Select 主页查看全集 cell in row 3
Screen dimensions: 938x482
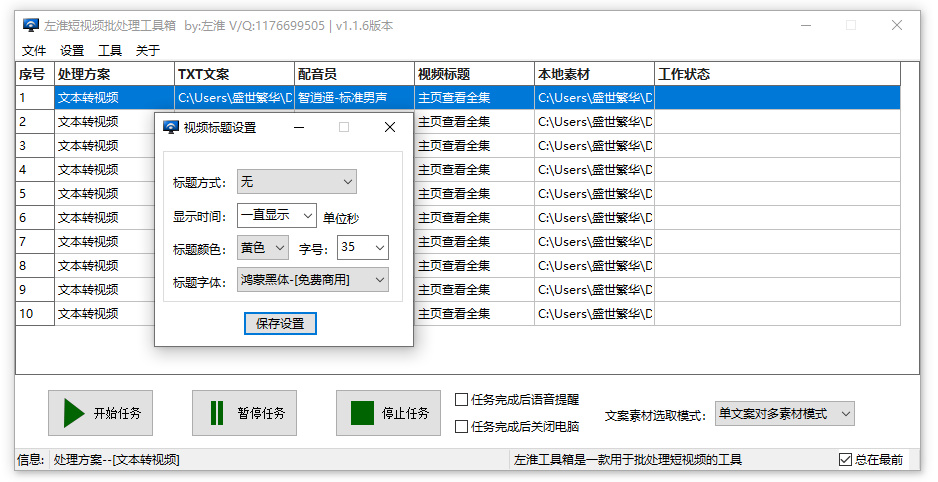[x=474, y=145]
